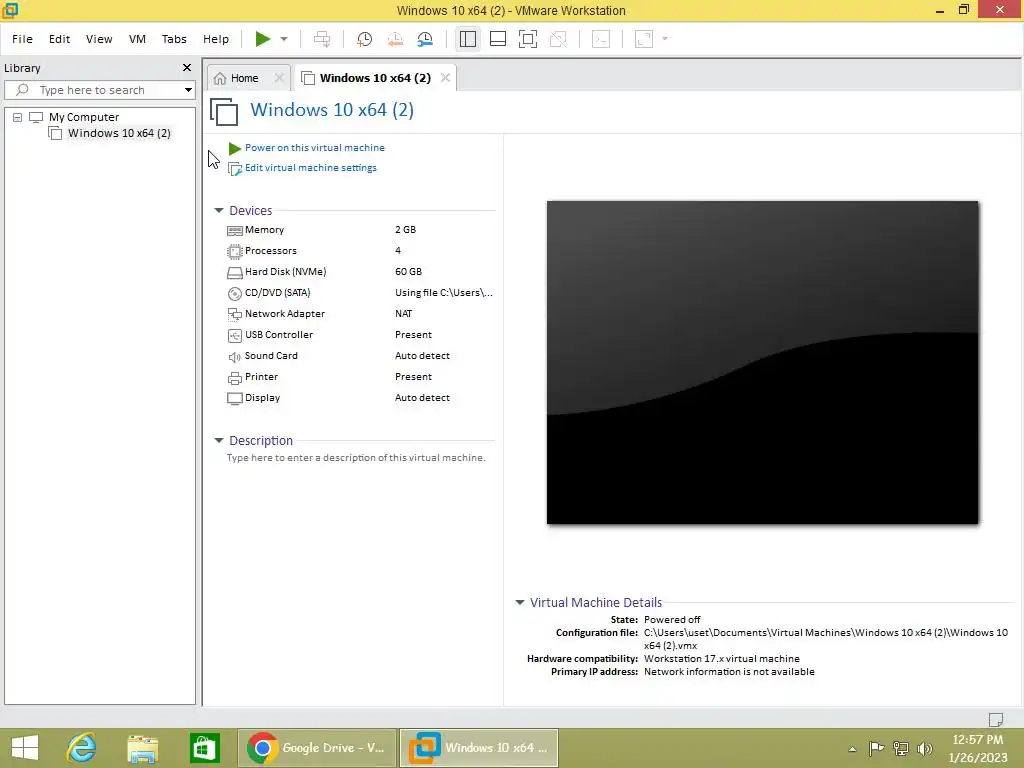Click the "Using file C:\Users\..." value
This screenshot has height=768, width=1024.
(443, 293)
